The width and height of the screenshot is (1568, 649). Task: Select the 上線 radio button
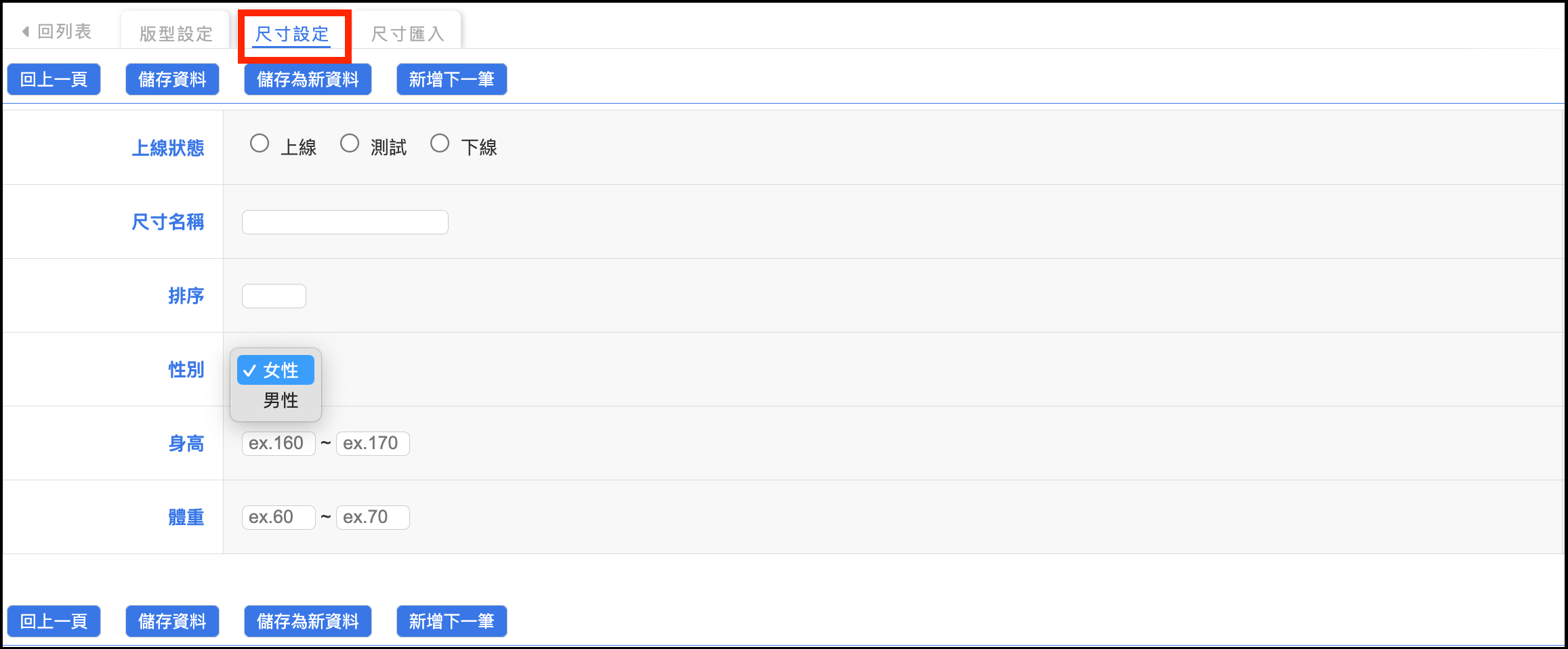tap(260, 144)
